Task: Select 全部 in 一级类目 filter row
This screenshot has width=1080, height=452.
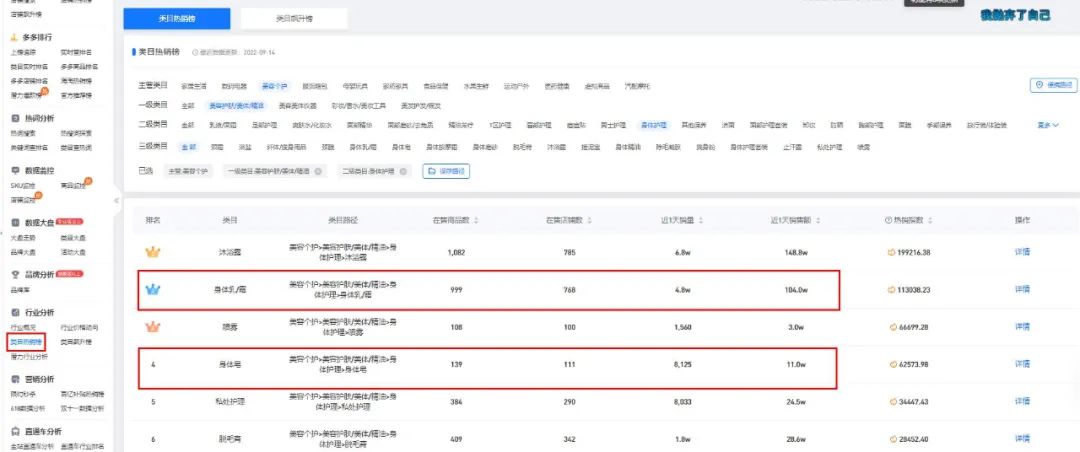Action: coord(188,106)
